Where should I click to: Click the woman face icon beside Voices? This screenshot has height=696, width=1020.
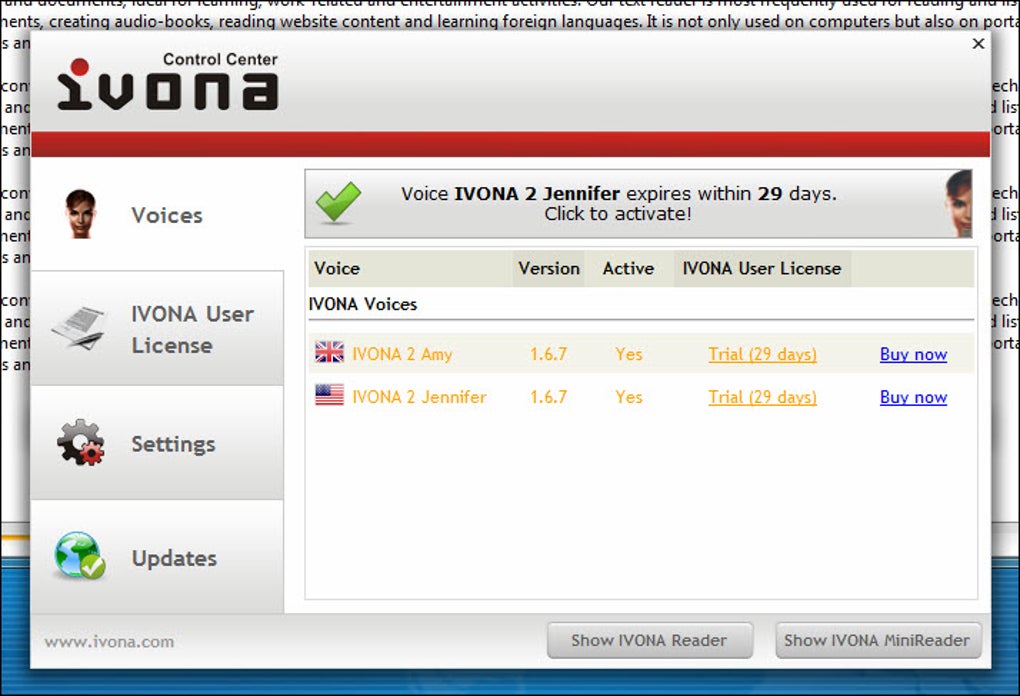tap(81, 214)
